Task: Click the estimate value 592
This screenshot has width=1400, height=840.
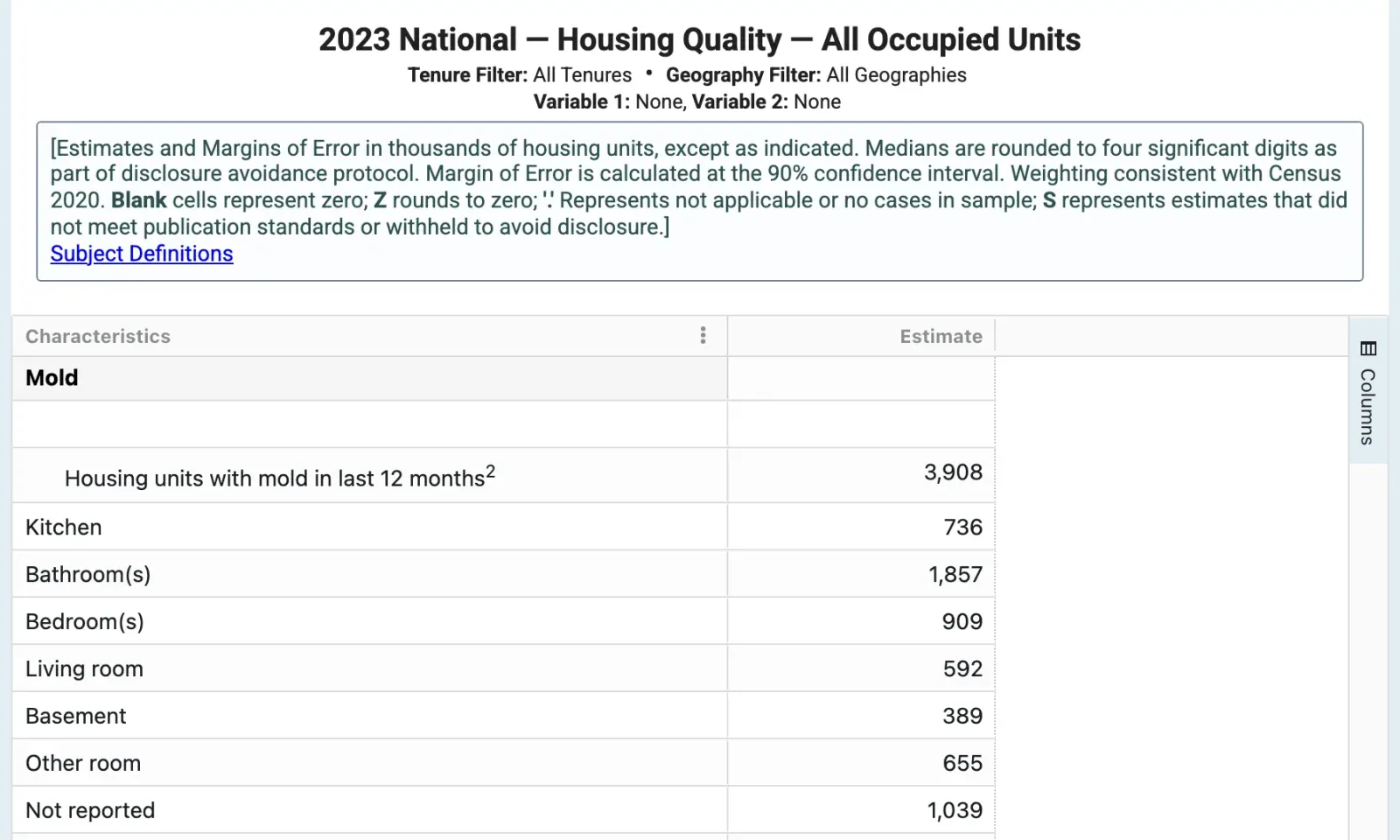Action: coord(962,669)
